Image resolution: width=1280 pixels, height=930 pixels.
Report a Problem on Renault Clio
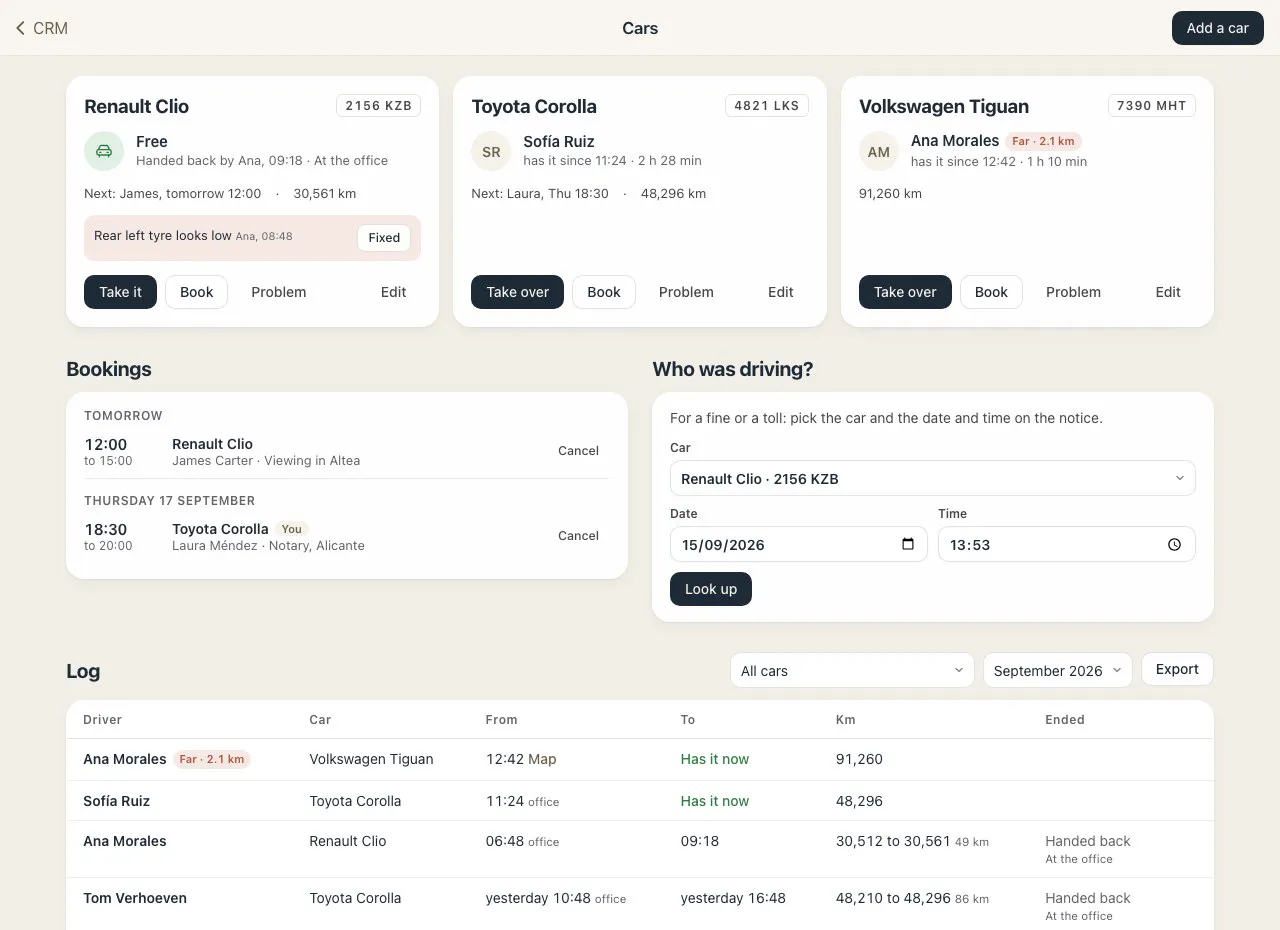pyautogui.click(x=279, y=292)
